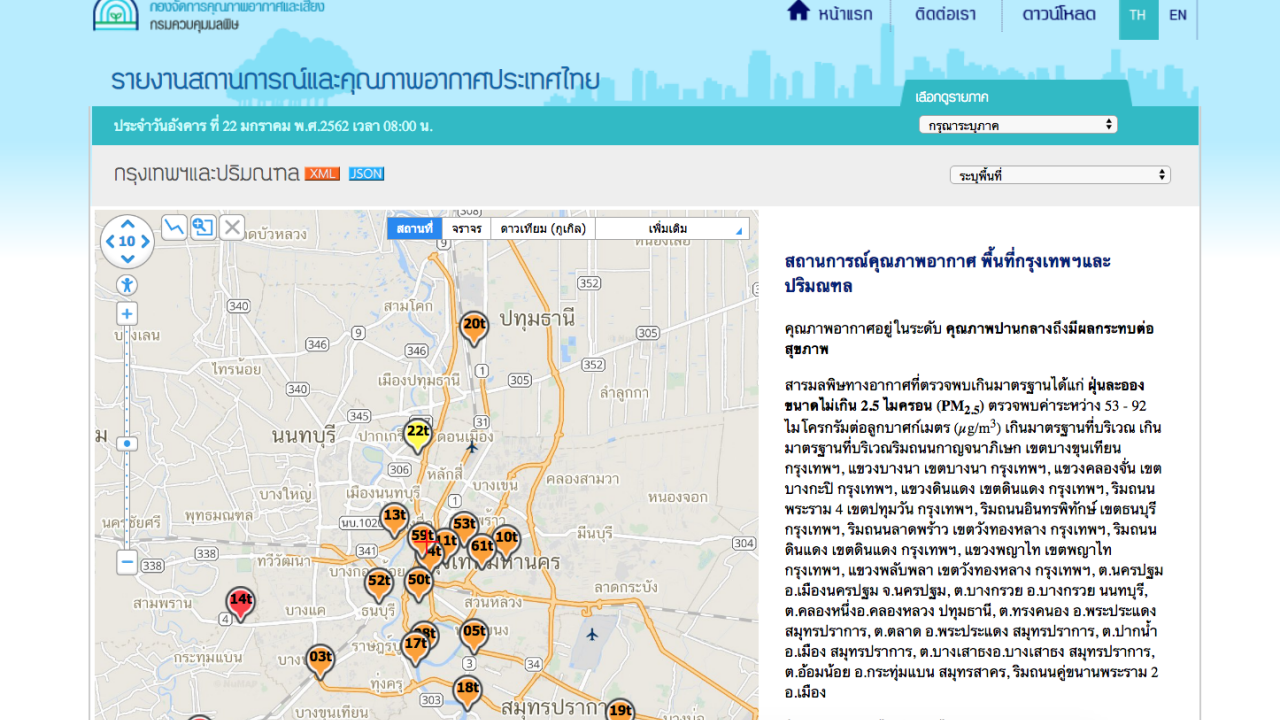Switch language to TH
The width and height of the screenshot is (1280, 720).
pos(1138,15)
